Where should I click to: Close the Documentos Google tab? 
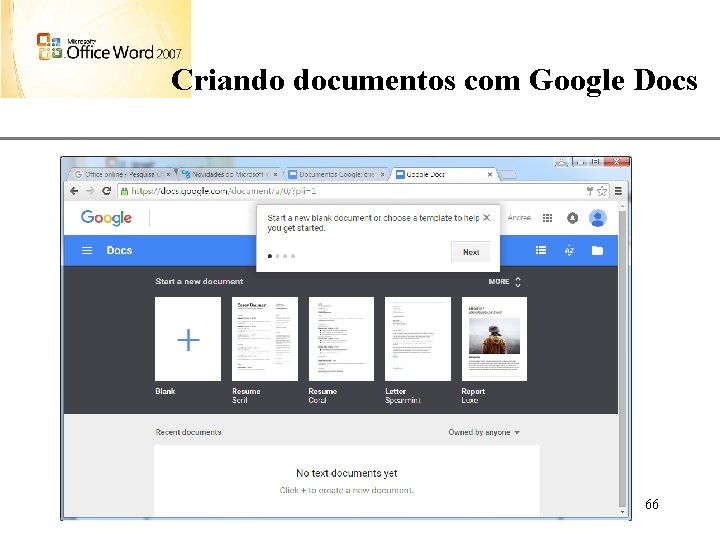[382, 174]
